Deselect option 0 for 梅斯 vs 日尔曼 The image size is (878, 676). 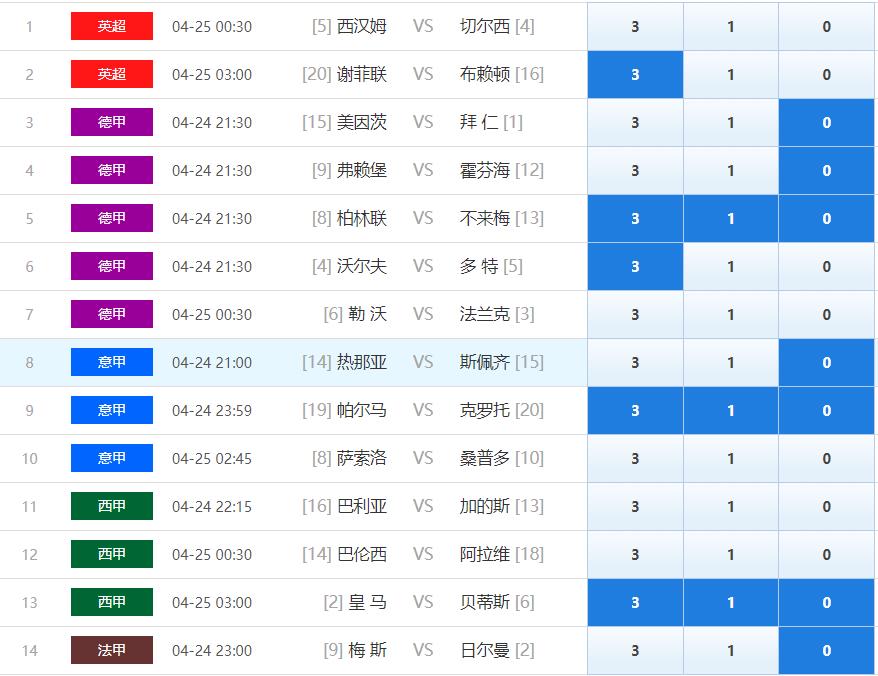pos(826,650)
